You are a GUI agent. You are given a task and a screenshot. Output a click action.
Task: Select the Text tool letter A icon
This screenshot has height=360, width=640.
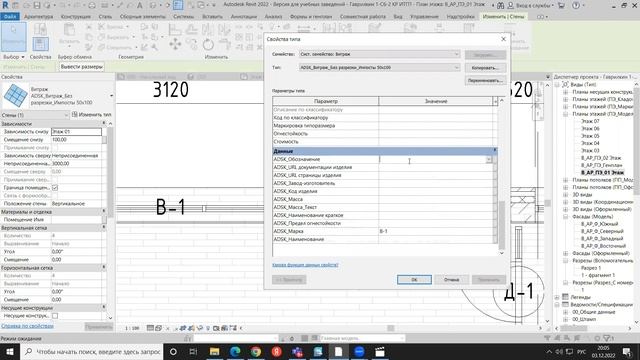click(140, 5)
